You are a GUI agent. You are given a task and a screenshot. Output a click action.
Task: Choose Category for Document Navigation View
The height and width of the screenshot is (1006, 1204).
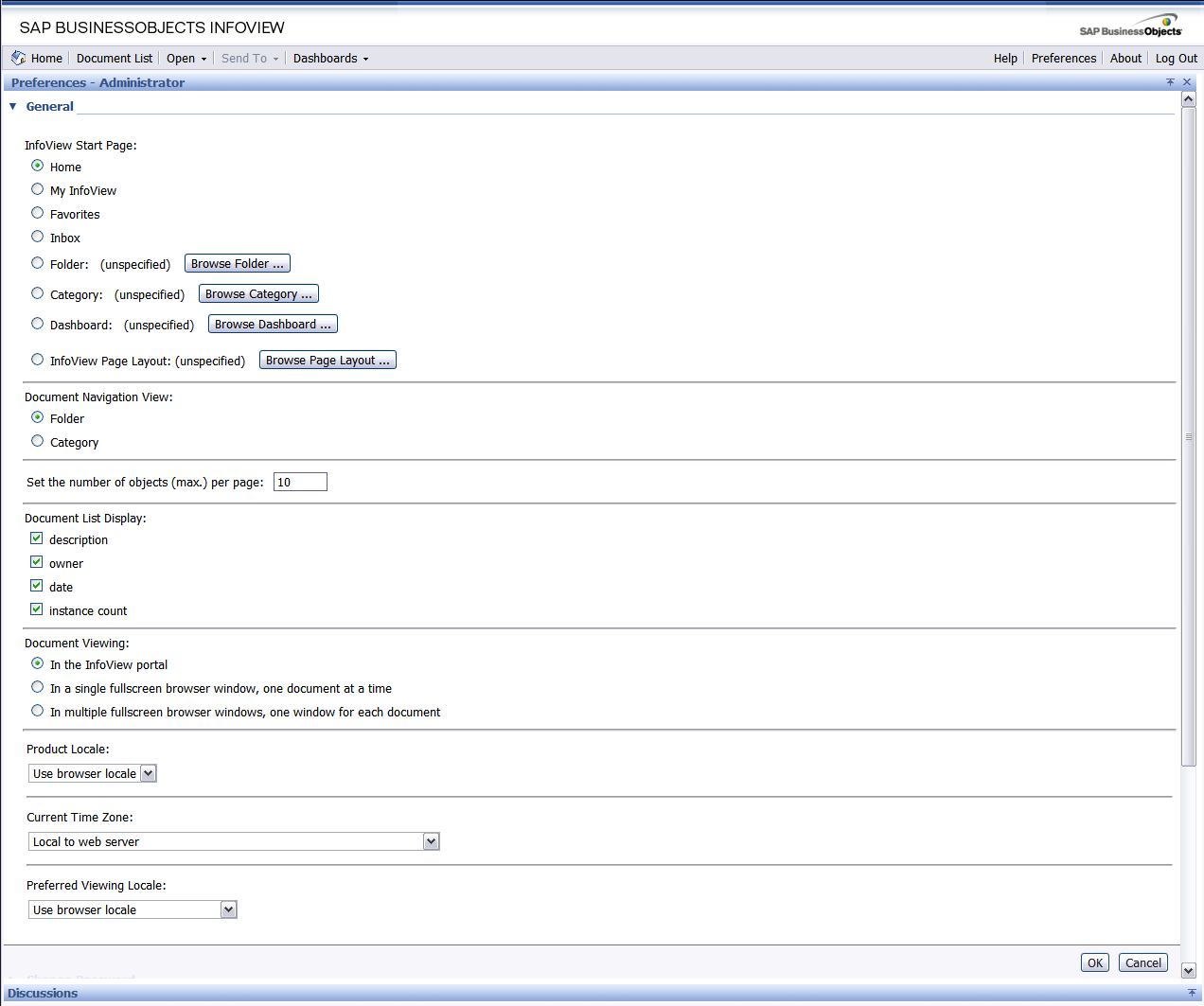pos(38,441)
